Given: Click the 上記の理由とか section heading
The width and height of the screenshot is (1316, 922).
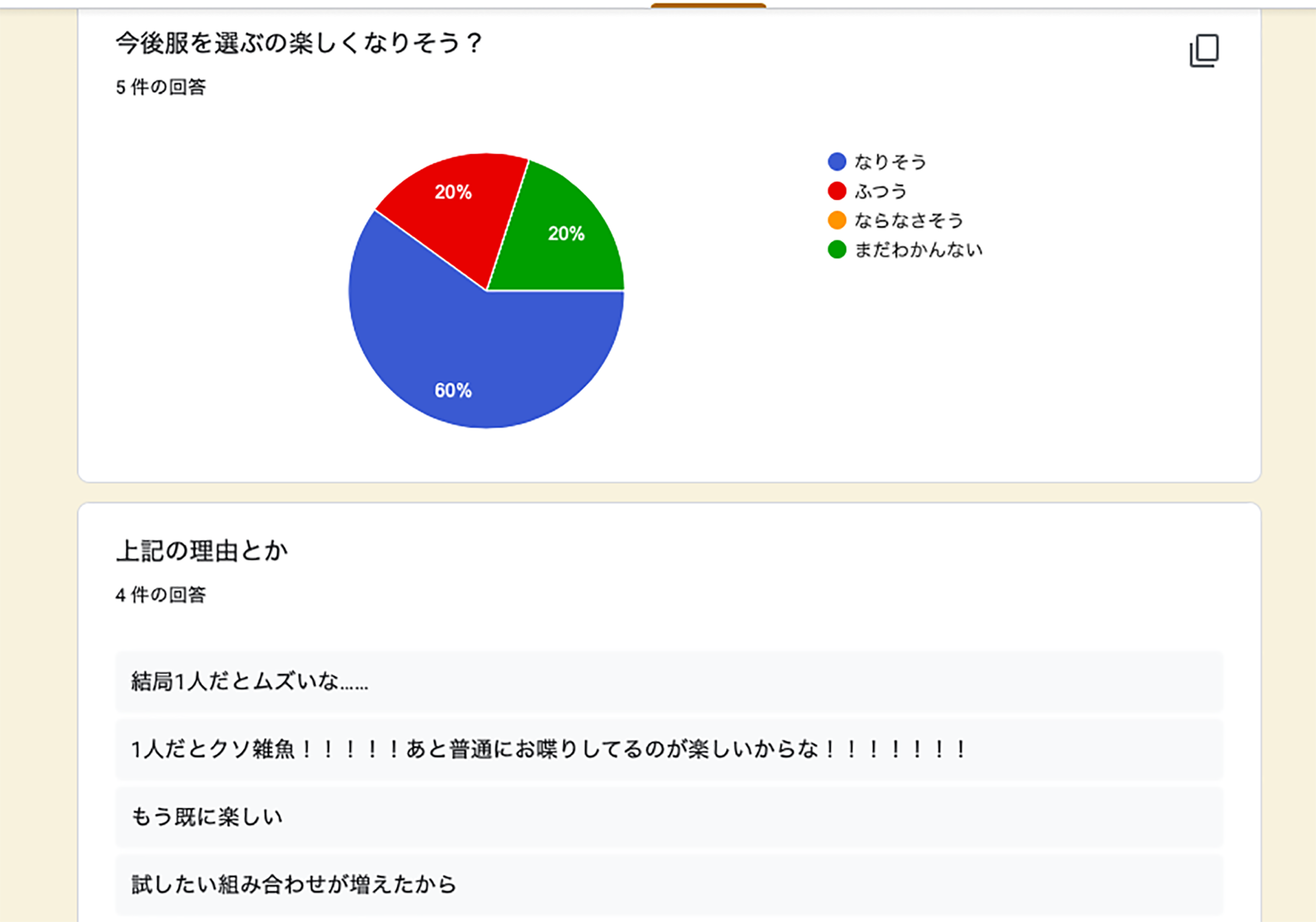Looking at the screenshot, I should [x=202, y=551].
